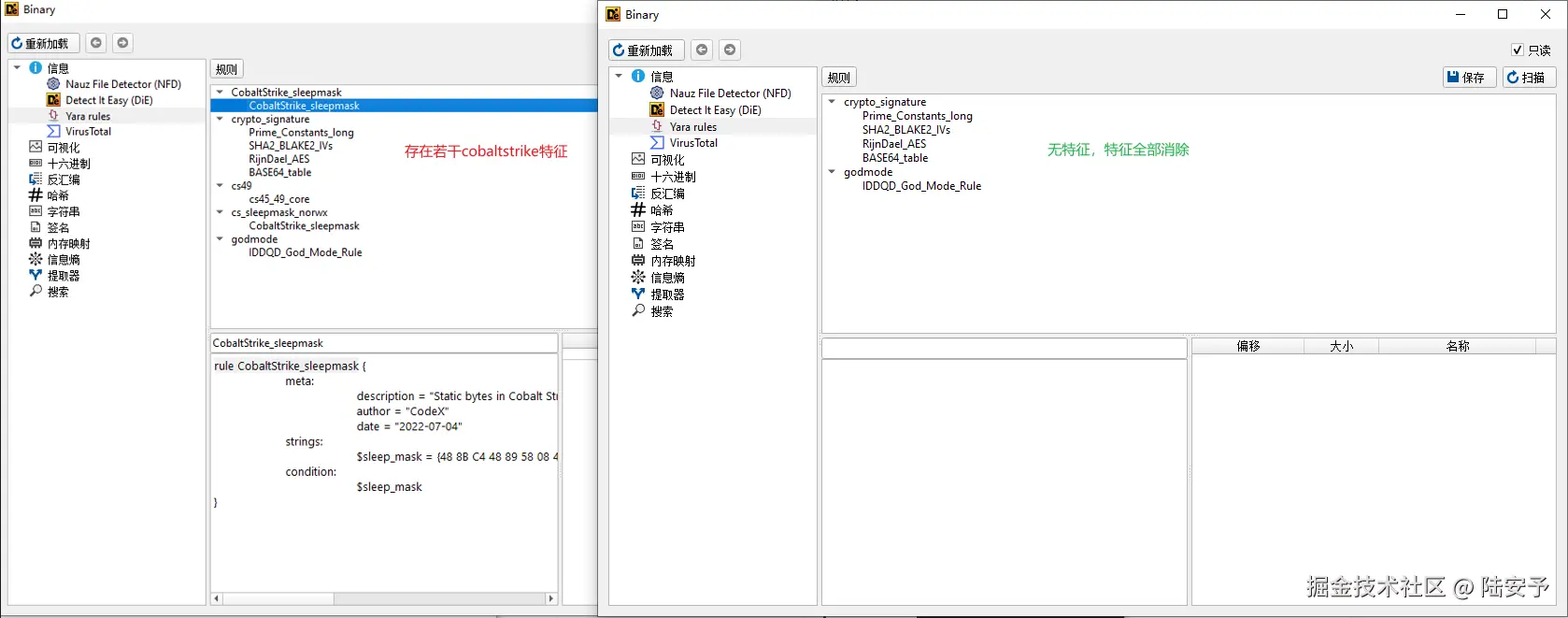
Task: Click the 重新加载 reload button in right Binary window
Action: [x=647, y=50]
